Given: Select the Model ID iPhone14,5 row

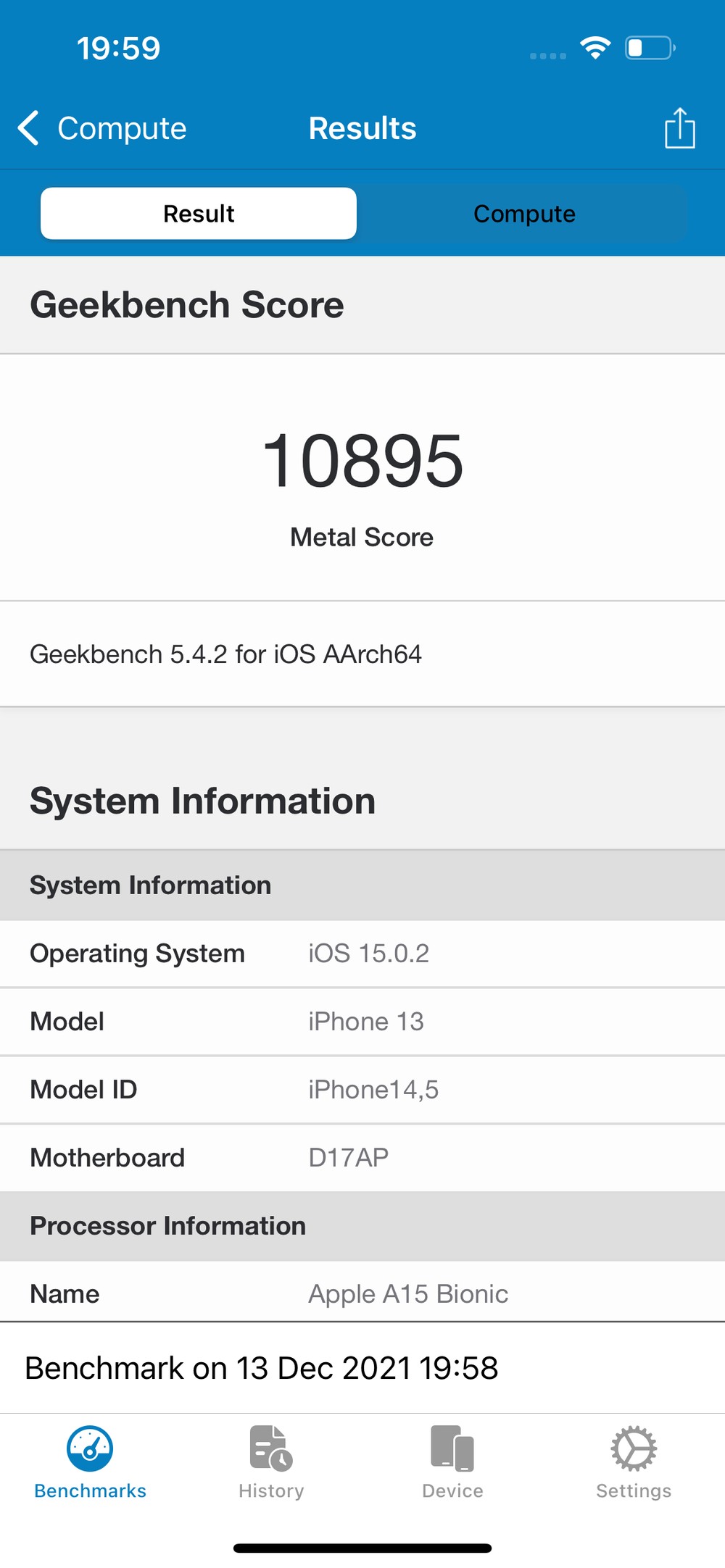Looking at the screenshot, I should tap(362, 1090).
